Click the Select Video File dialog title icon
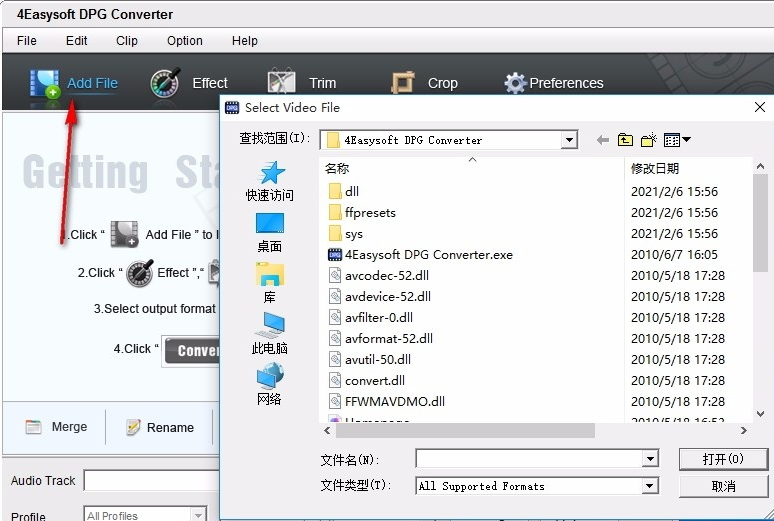The image size is (774, 521). 232,108
